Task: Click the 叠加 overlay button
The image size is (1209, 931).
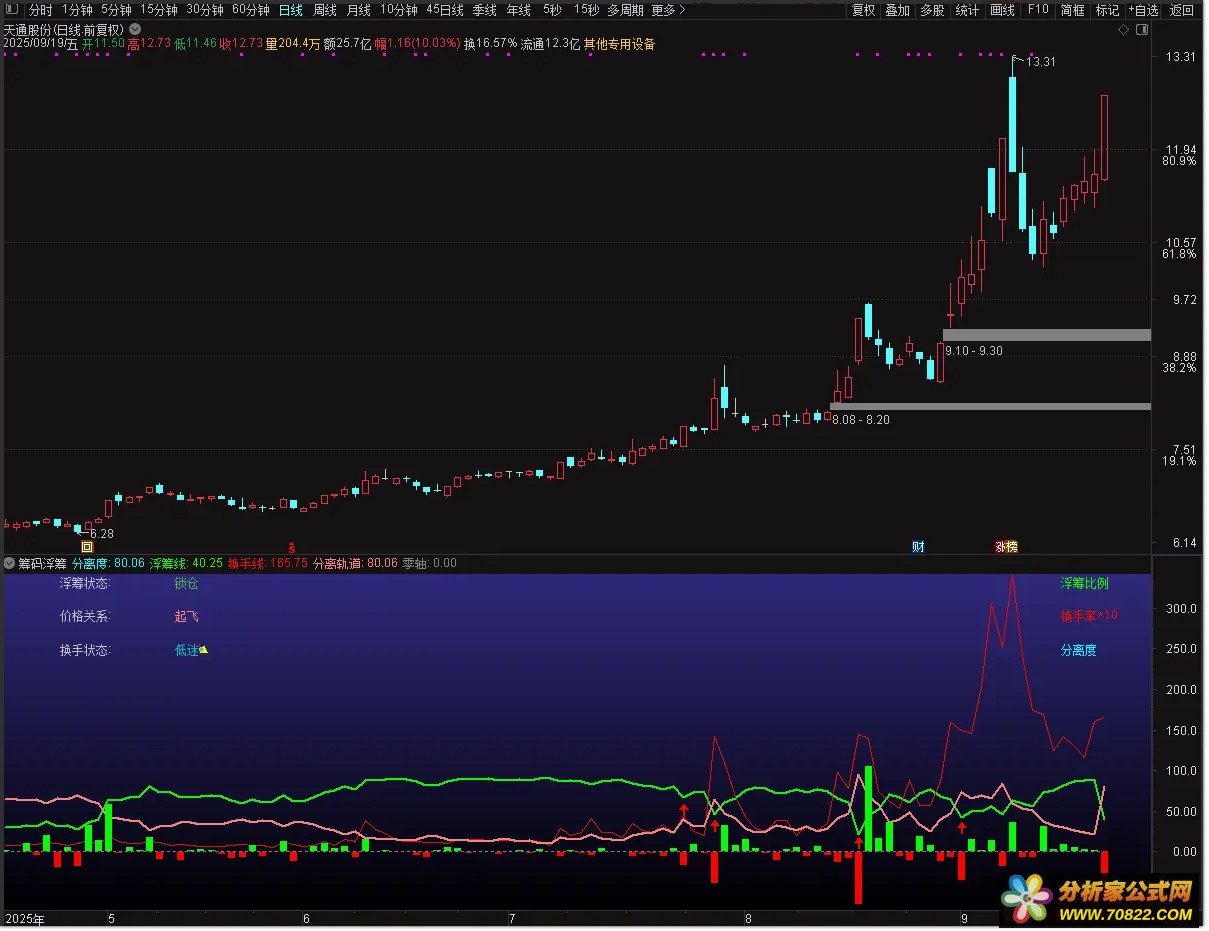Action: (898, 10)
